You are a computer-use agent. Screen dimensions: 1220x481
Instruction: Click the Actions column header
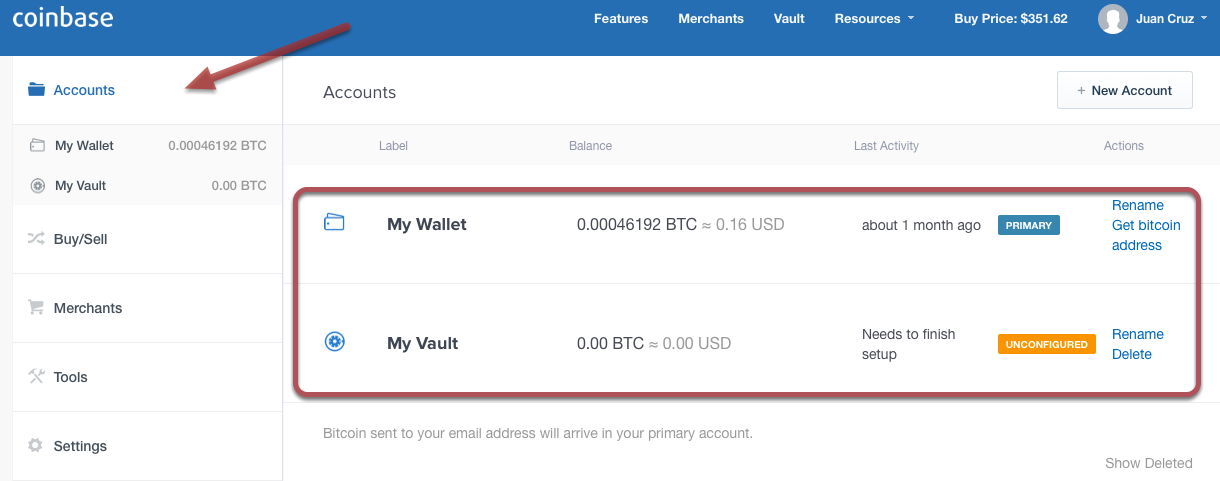[x=1124, y=145]
